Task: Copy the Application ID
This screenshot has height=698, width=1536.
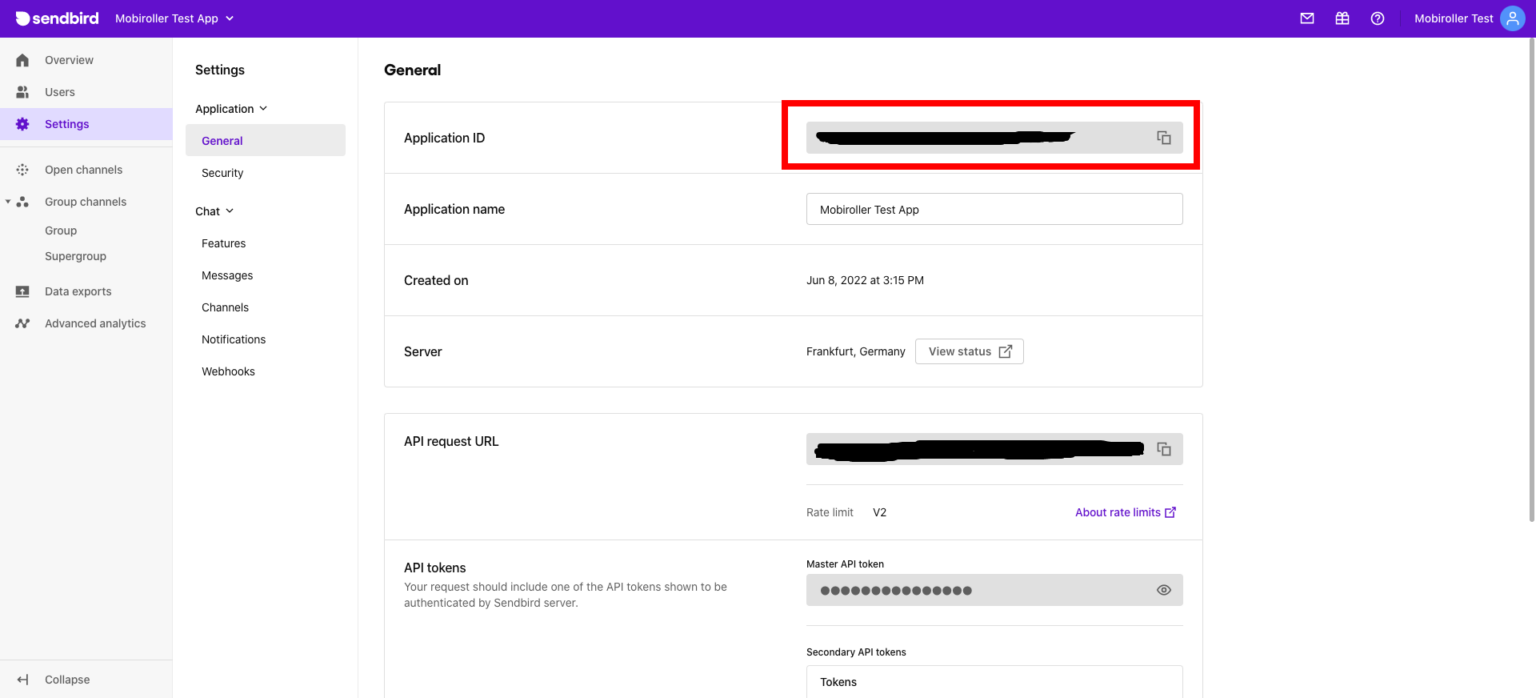Action: pos(1164,138)
